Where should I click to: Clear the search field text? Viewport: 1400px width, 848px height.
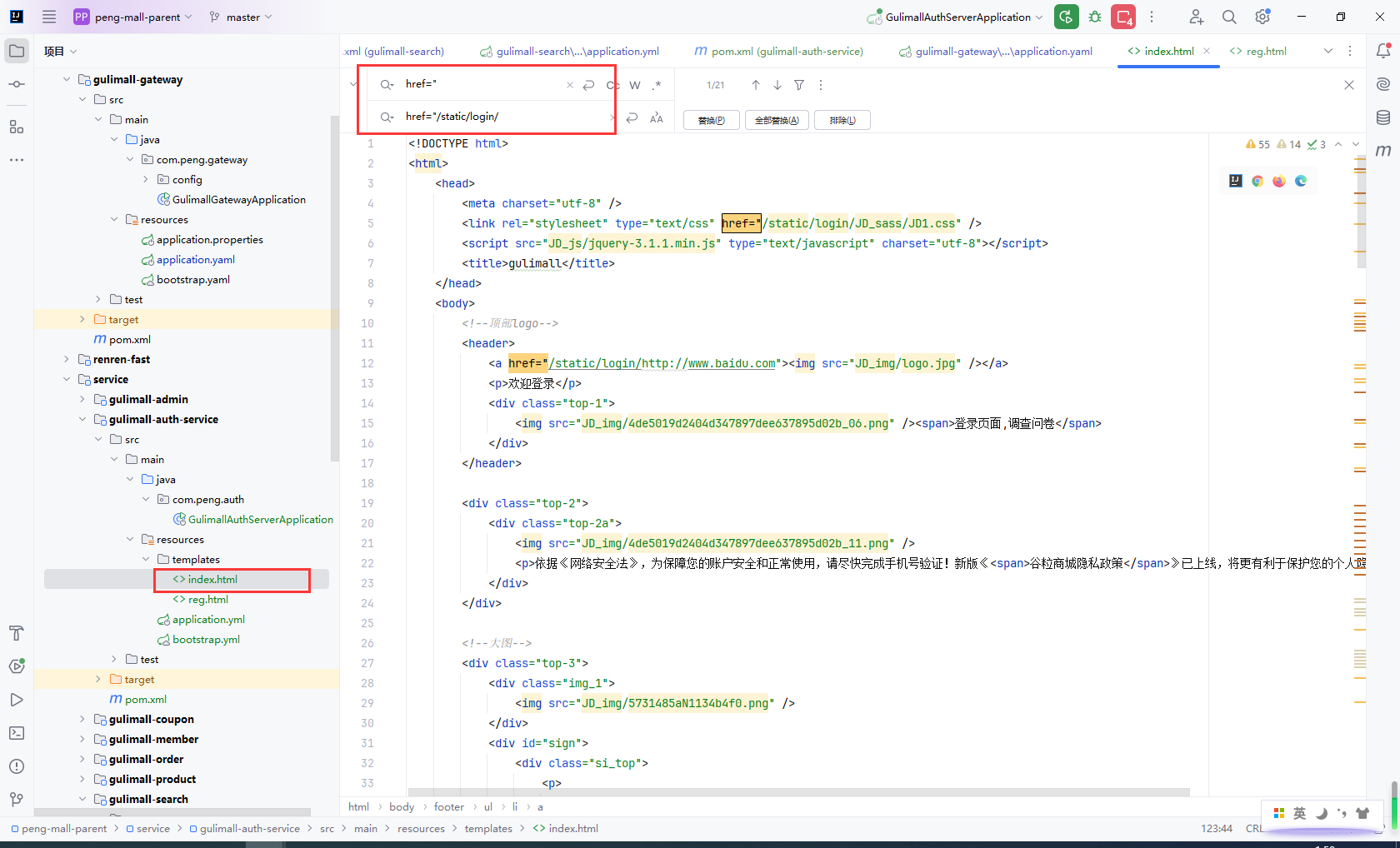click(x=570, y=85)
